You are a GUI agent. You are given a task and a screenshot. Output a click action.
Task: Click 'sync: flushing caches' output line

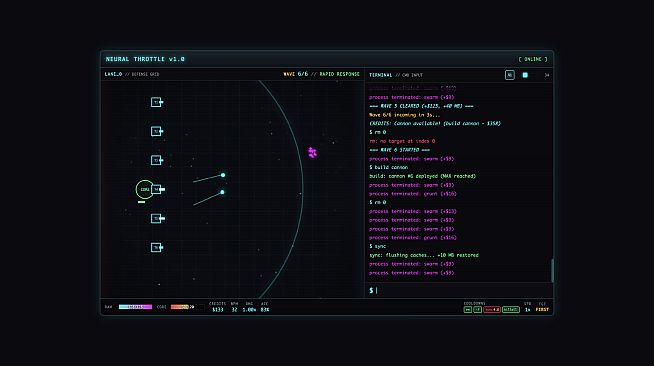424,255
